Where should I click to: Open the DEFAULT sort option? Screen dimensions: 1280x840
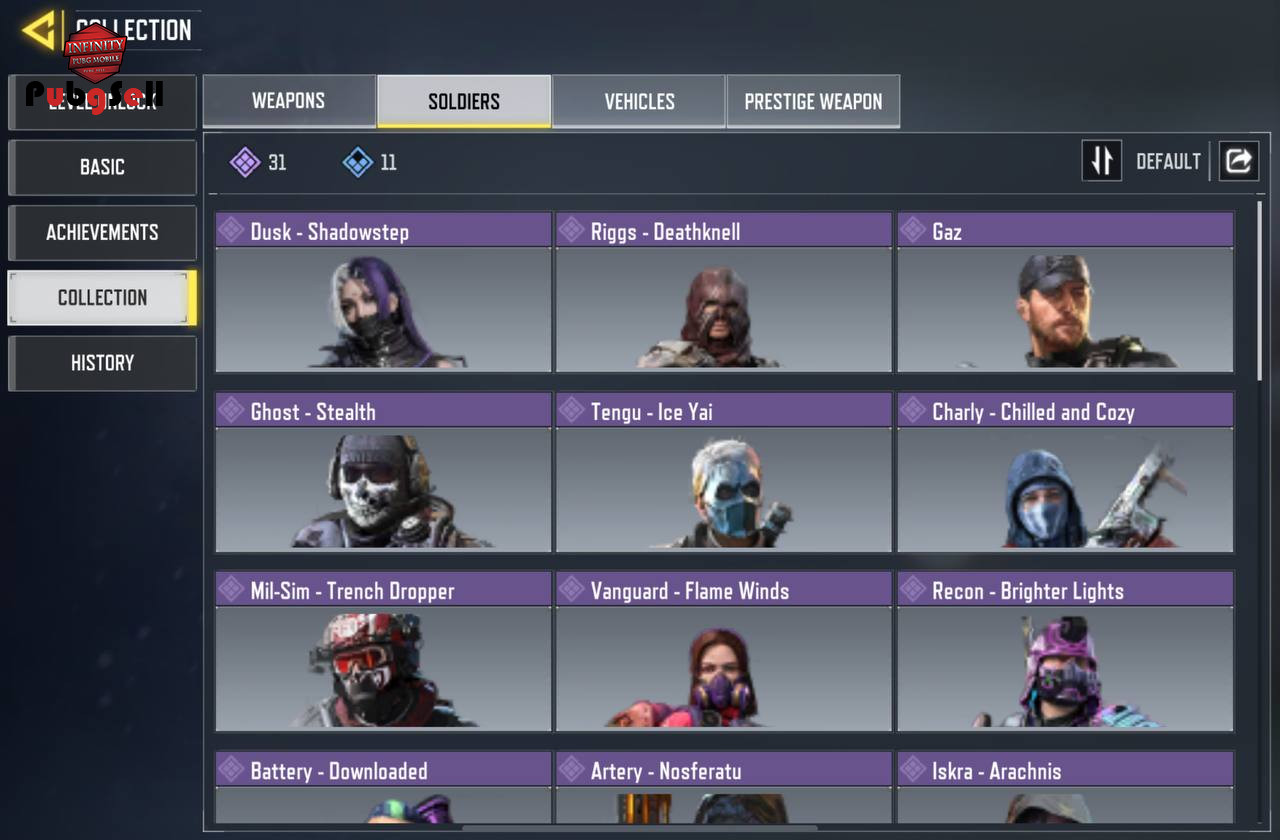pos(1168,162)
